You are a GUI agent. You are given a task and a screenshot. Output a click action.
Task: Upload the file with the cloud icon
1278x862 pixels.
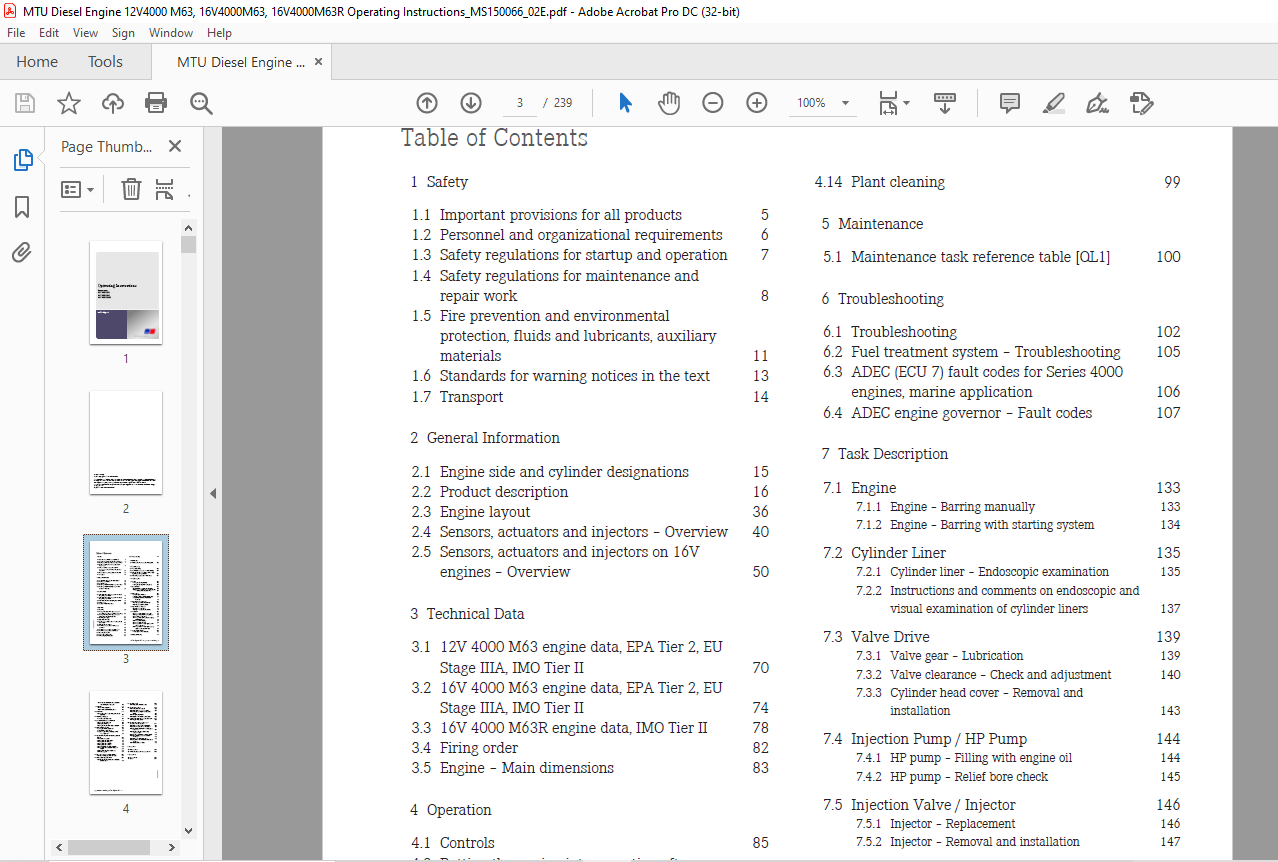[113, 103]
